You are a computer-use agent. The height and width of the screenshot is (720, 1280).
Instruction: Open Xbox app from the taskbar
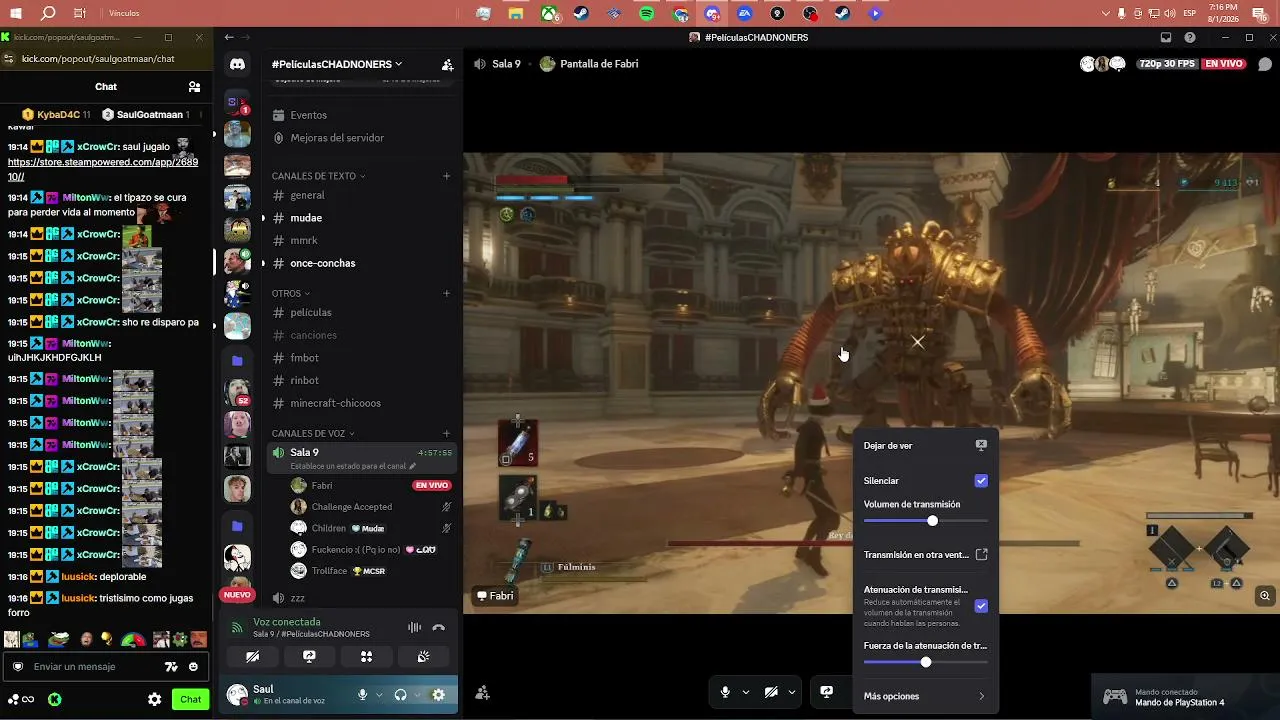tap(548, 14)
